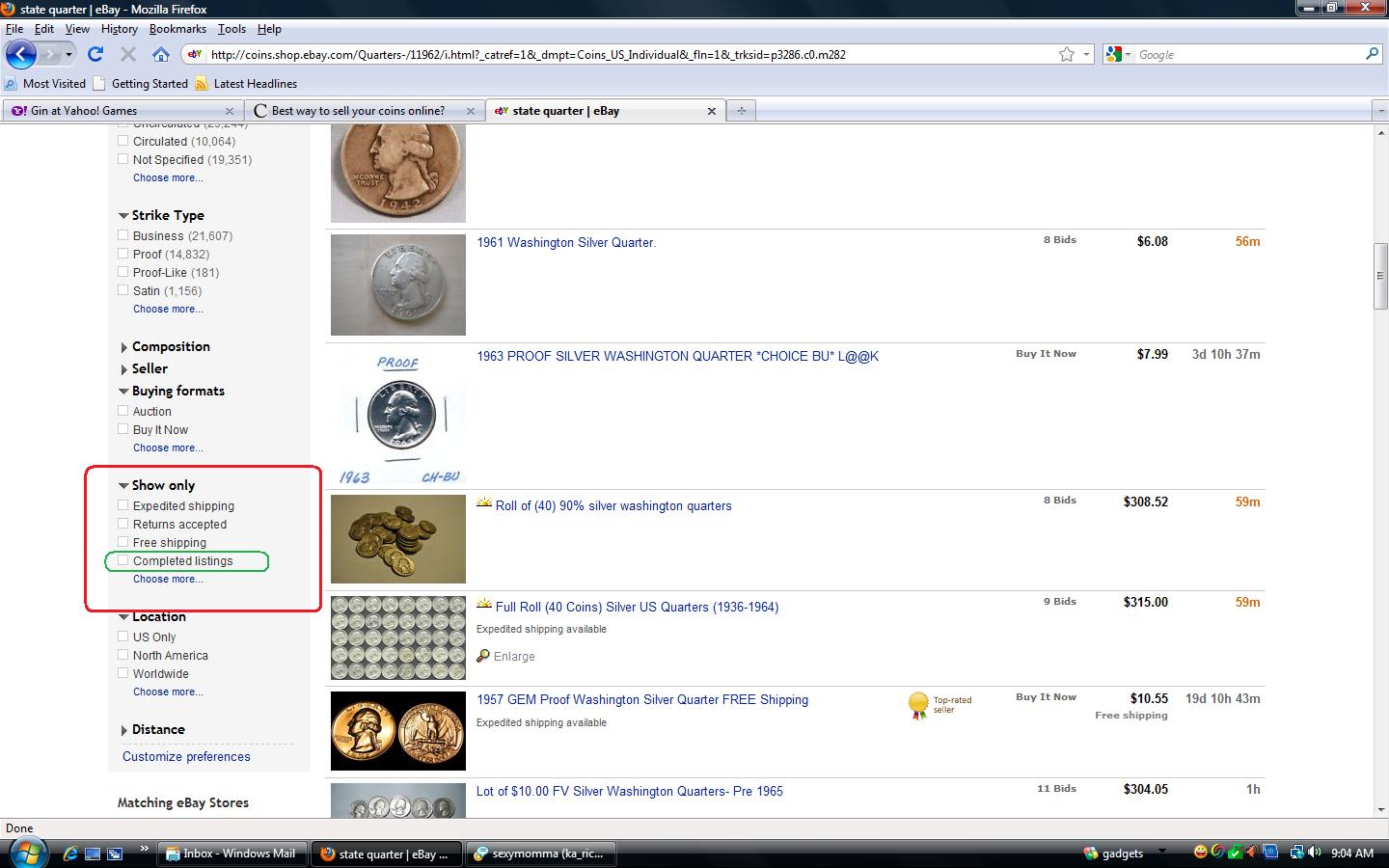Open the Windows Start button
The width and height of the screenshot is (1389, 868).
point(27,853)
